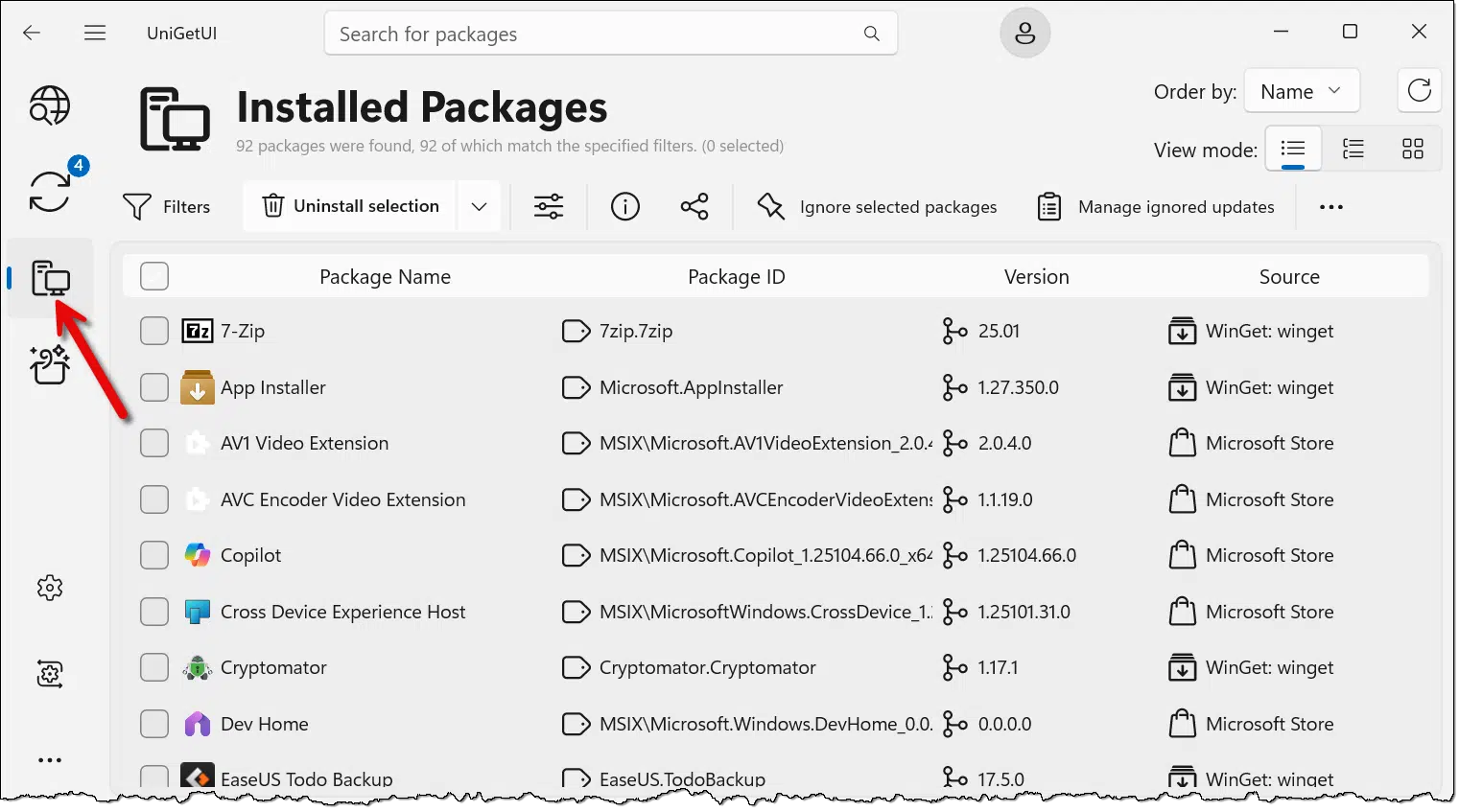Click the reload packages button

(x=1419, y=91)
